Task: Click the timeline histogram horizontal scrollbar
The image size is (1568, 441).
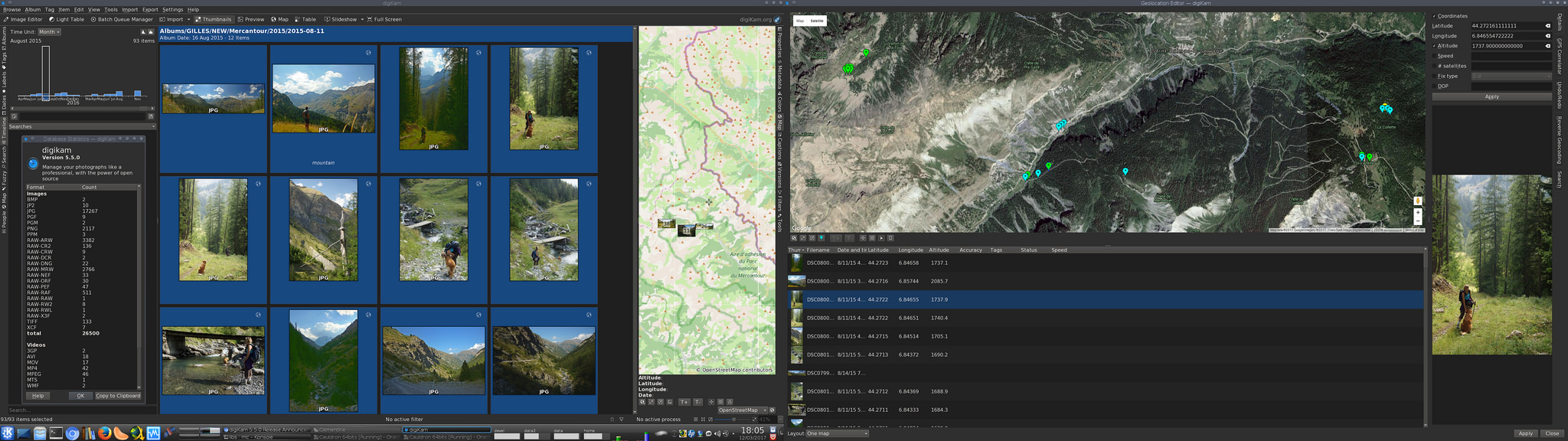Action: click(x=81, y=109)
